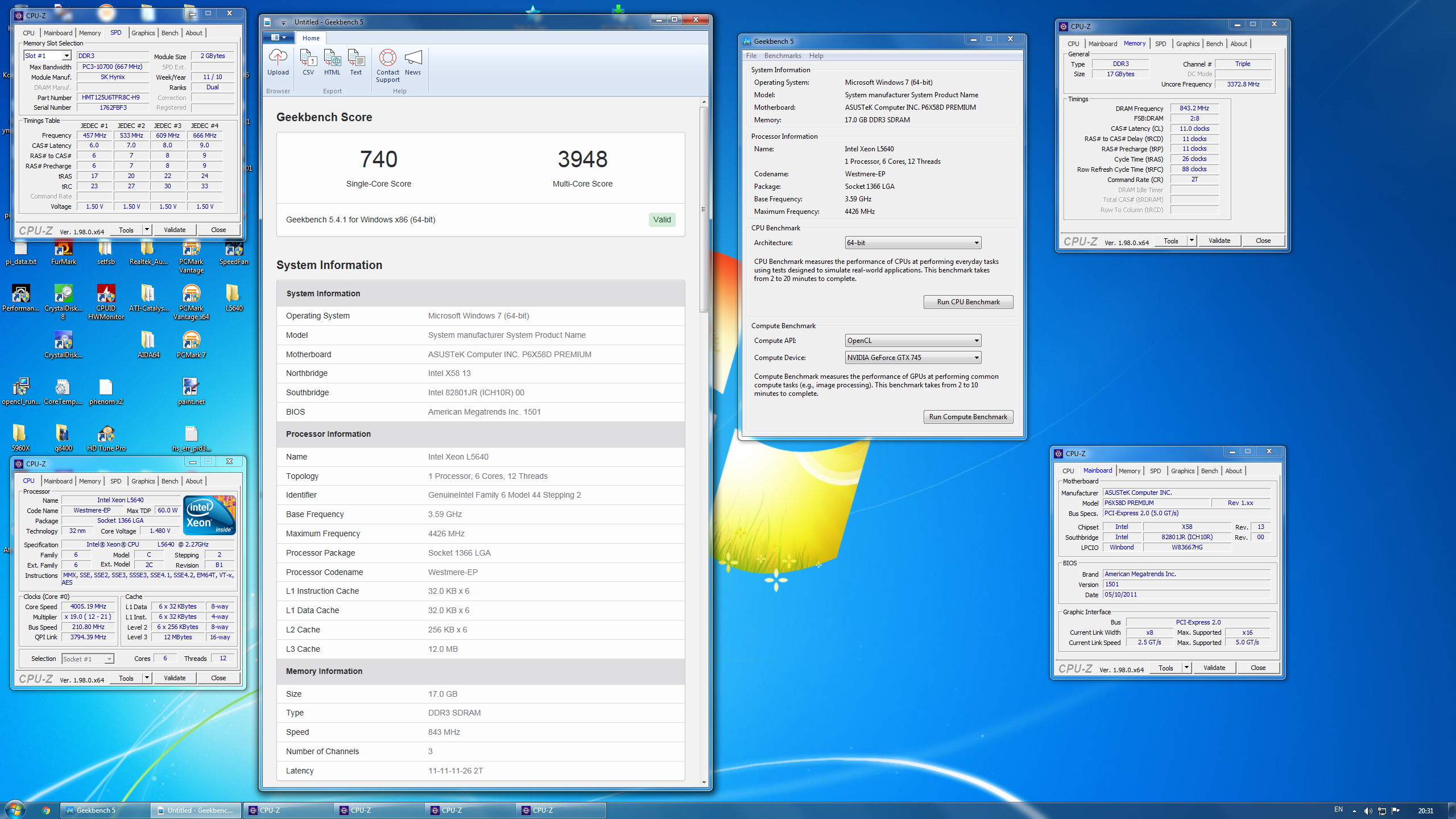The height and width of the screenshot is (819, 1456).
Task: Expand the Architecture 64-bit dropdown
Action: (913, 243)
